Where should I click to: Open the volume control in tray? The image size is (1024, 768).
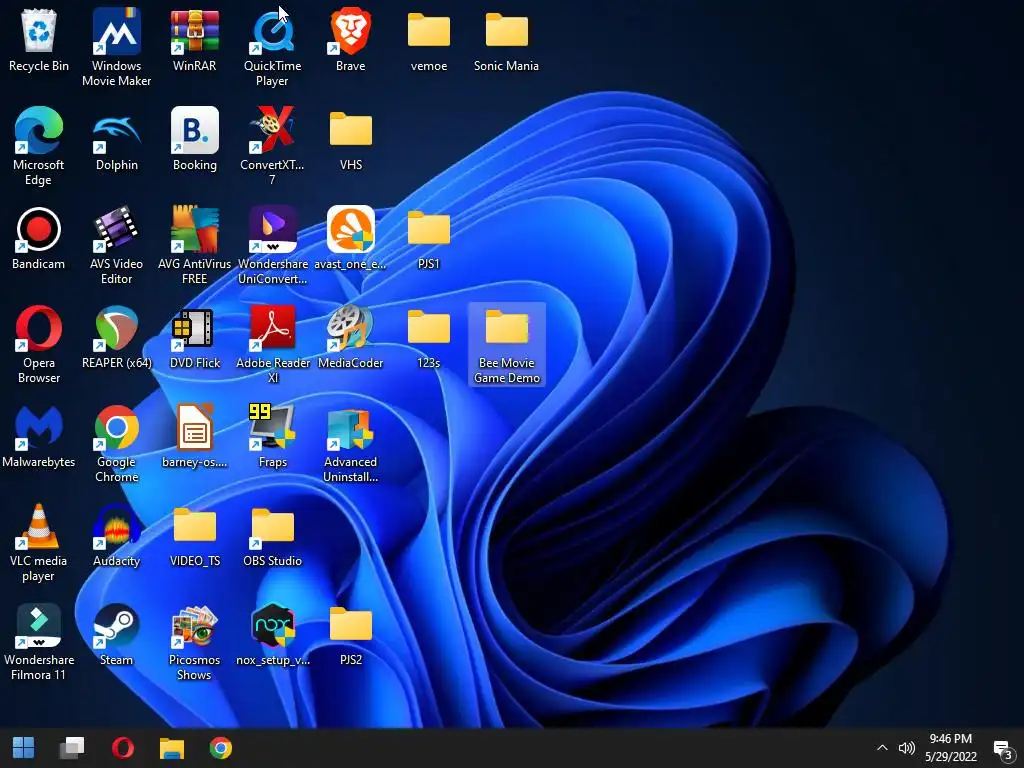tap(906, 748)
